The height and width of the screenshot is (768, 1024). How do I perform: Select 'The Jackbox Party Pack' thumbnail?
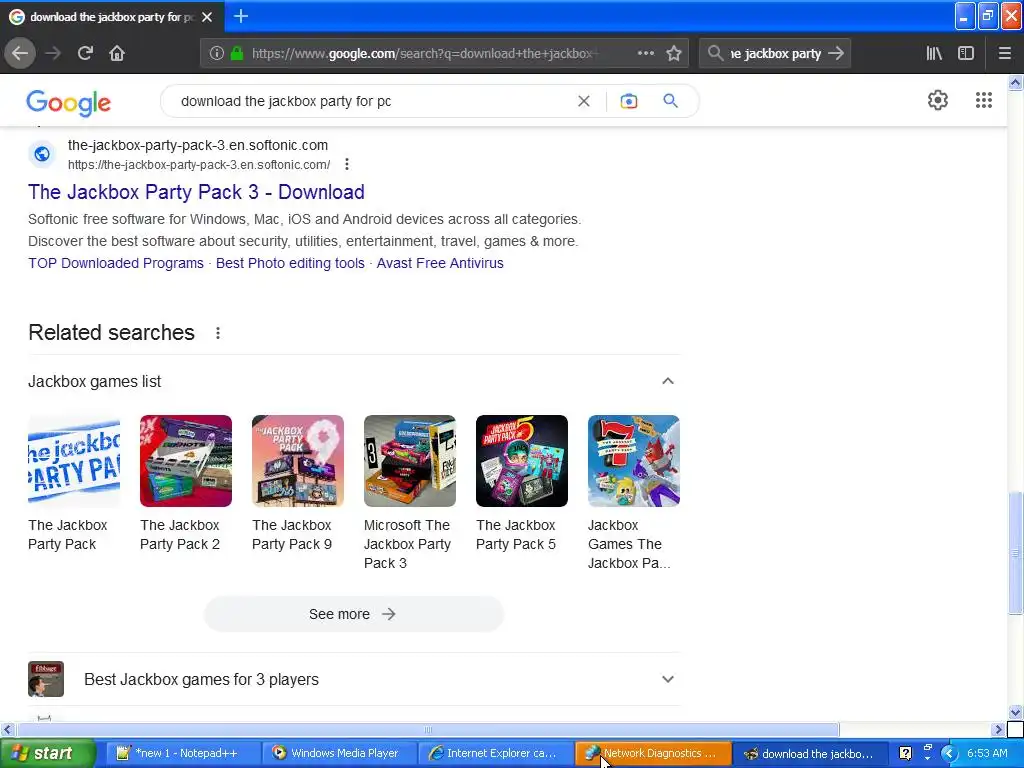click(x=74, y=460)
